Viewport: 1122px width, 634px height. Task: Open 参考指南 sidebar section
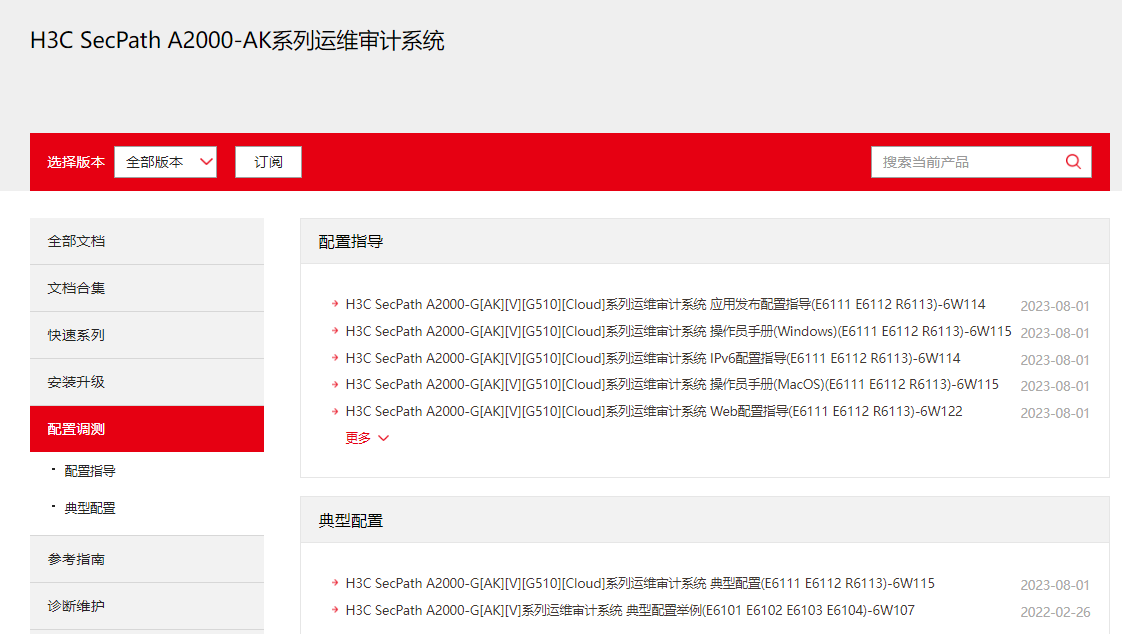[147, 559]
